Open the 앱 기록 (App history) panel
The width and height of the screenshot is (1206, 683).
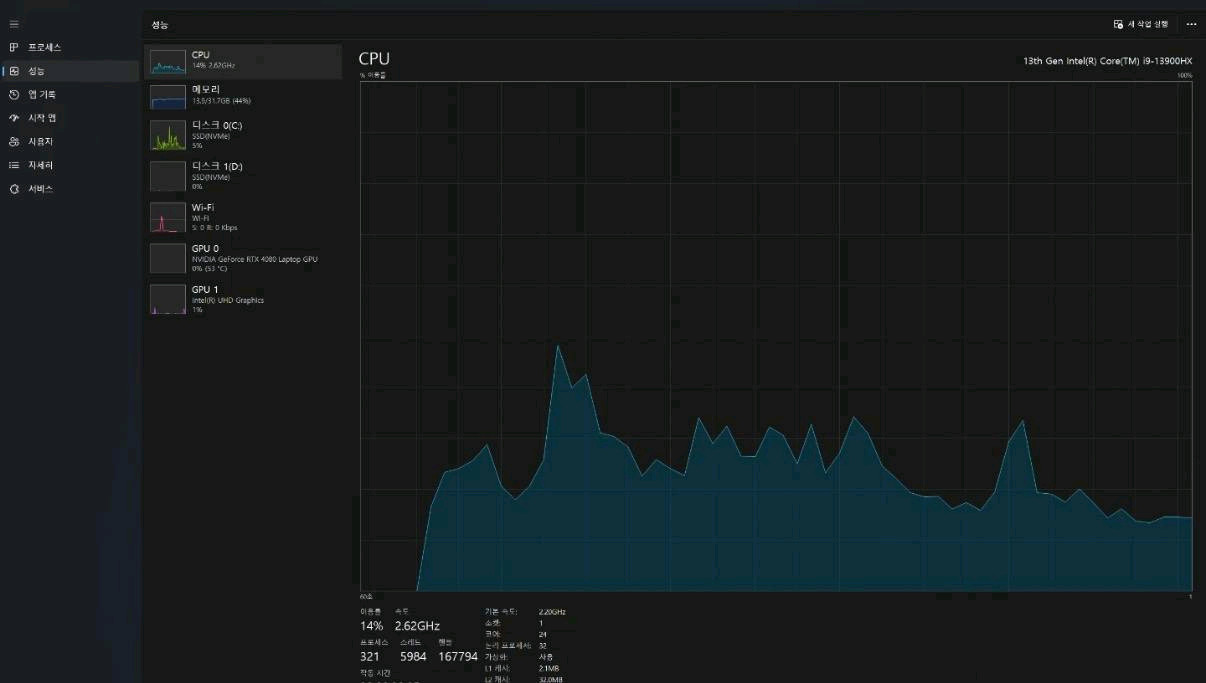coord(40,94)
